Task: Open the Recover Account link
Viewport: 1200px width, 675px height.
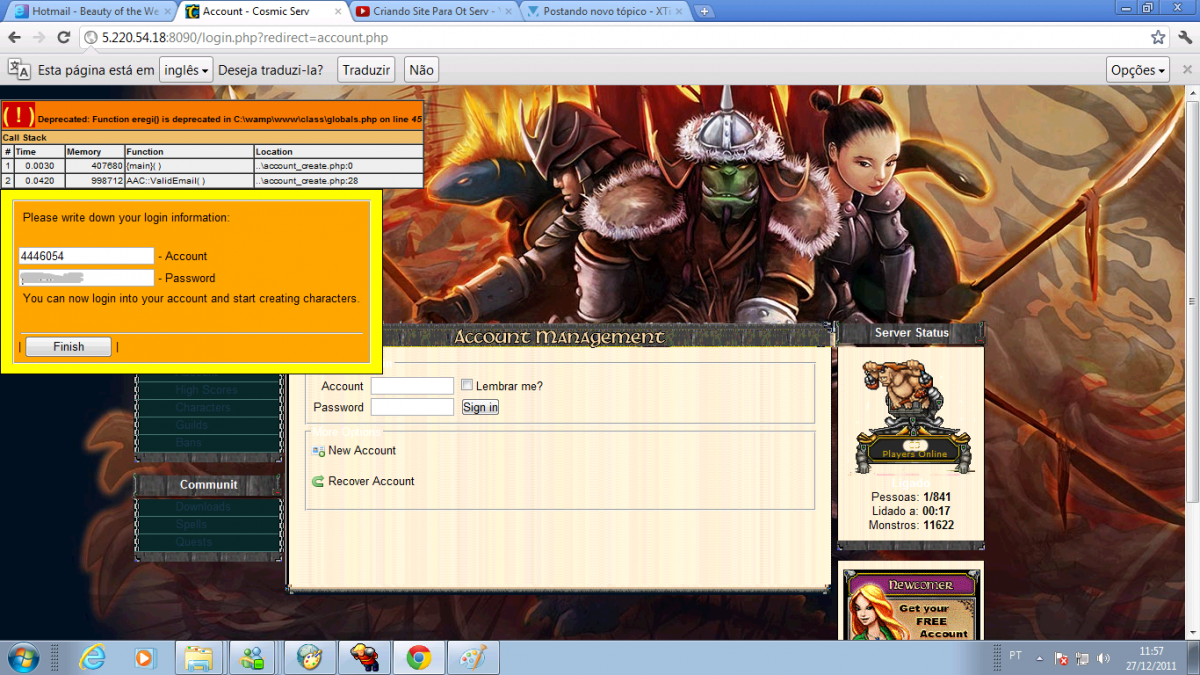Action: (x=371, y=481)
